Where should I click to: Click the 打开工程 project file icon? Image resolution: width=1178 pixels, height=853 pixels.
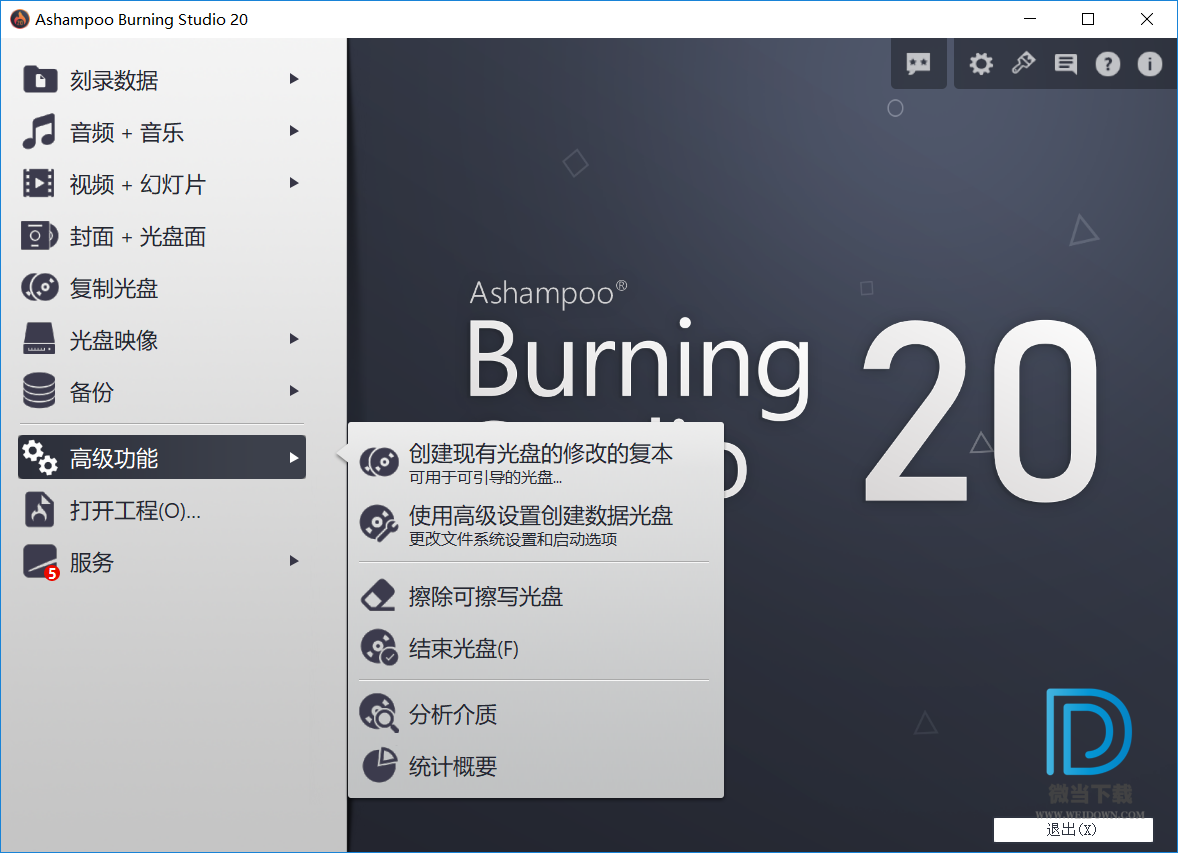tap(39, 510)
